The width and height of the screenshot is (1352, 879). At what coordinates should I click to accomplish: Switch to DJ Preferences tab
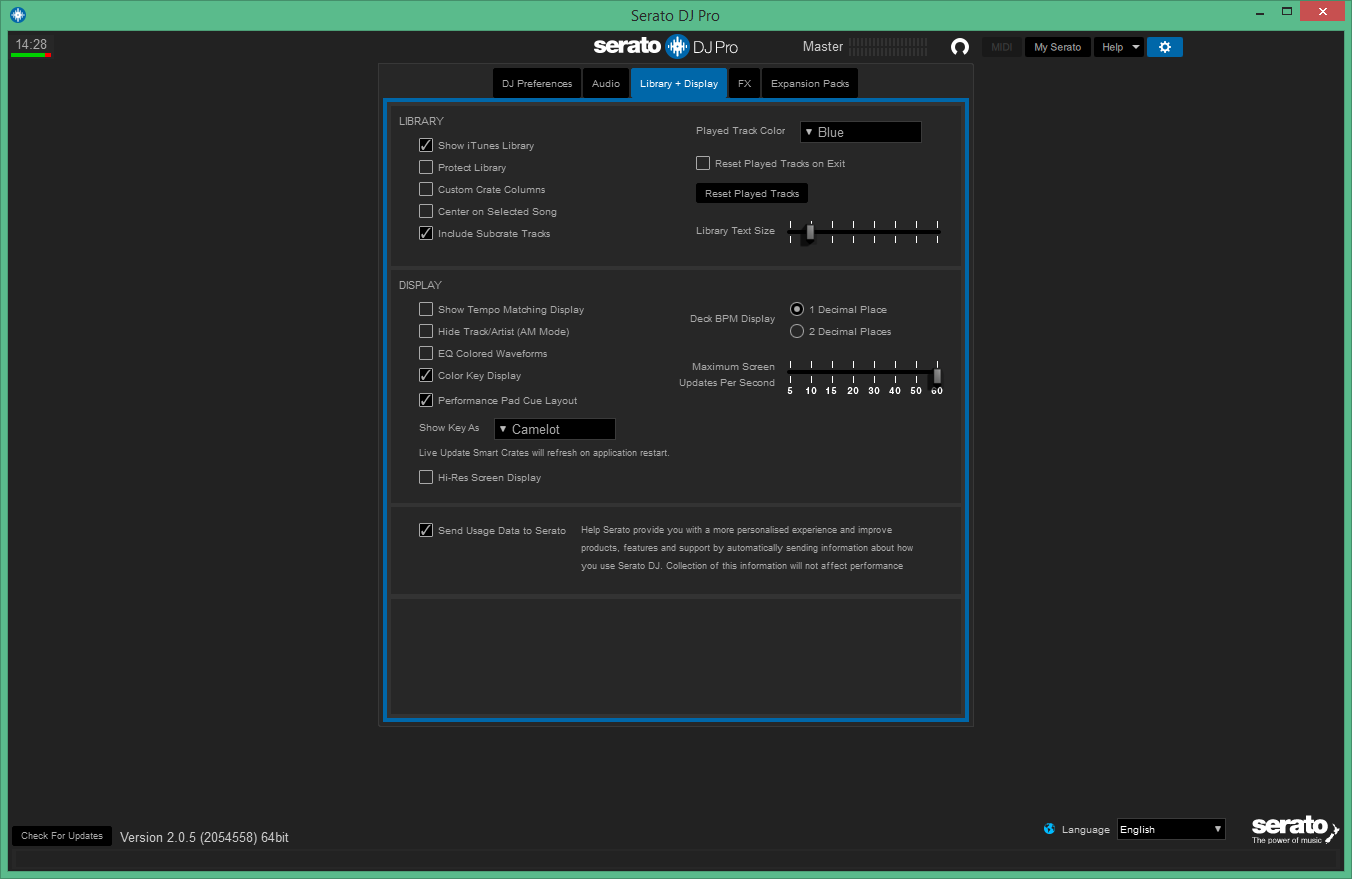537,83
